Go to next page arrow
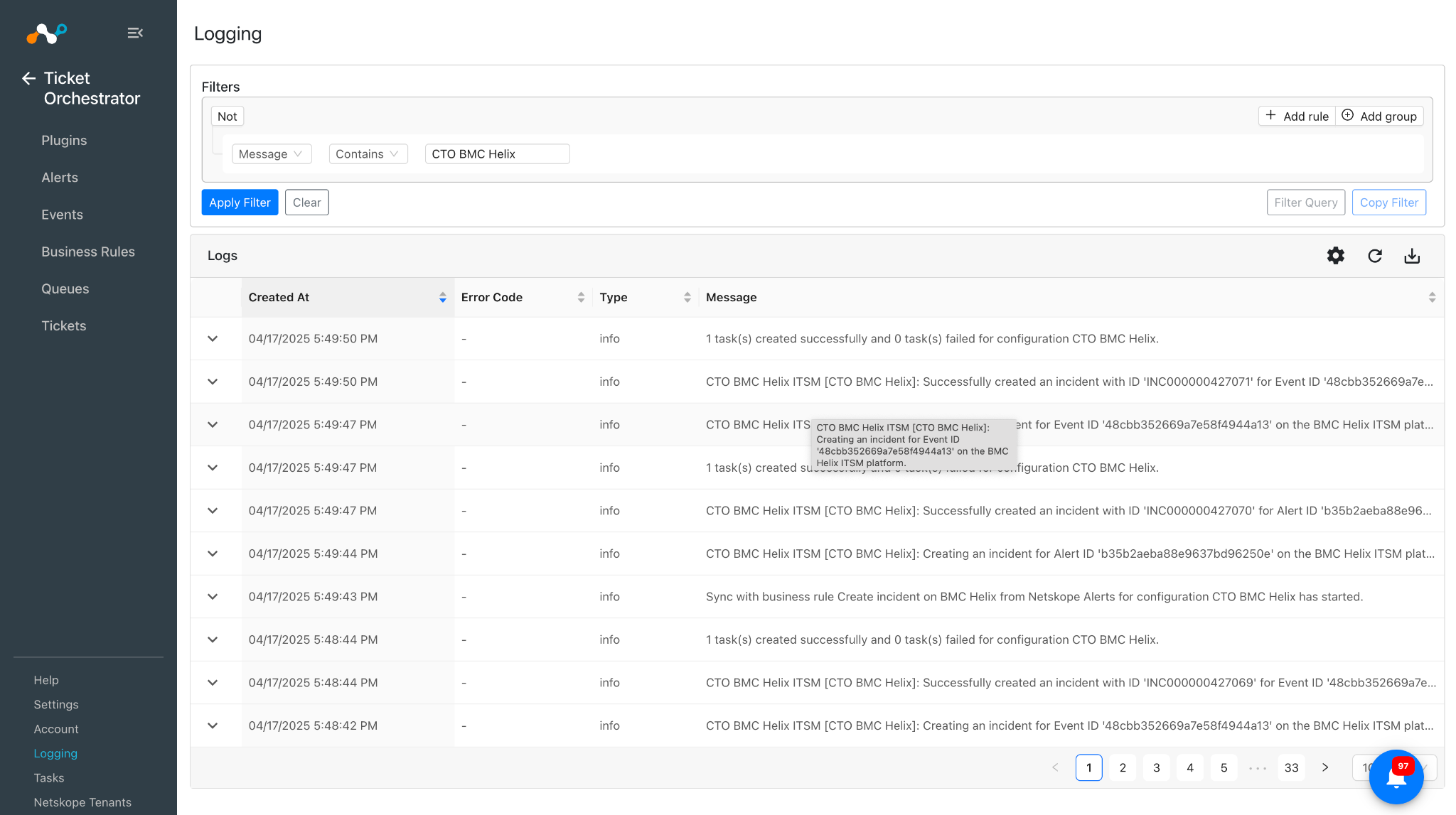This screenshot has width=1456, height=815. (x=1325, y=767)
